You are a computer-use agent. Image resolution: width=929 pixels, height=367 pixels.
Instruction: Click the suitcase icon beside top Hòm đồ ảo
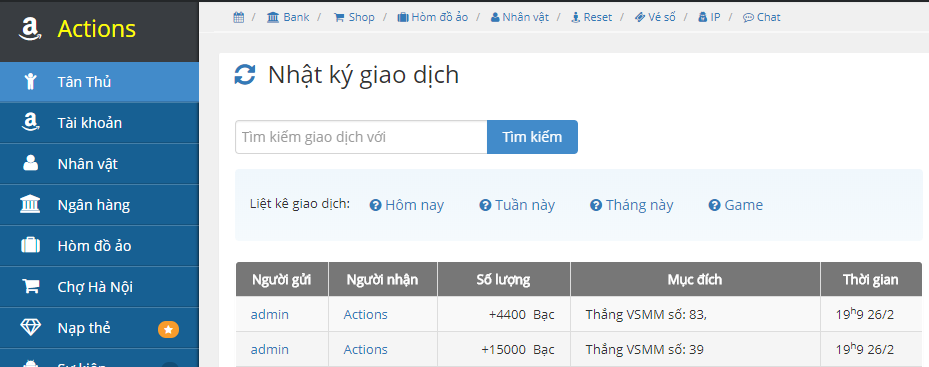(x=403, y=17)
